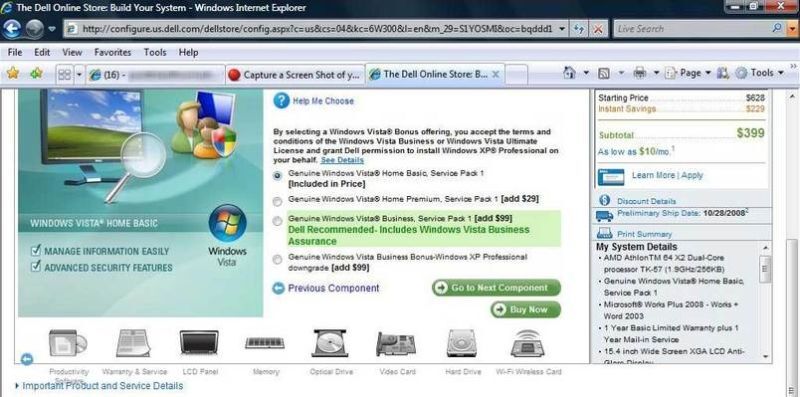800x397 pixels.
Task: Click the browser Back arrow button
Action: pos(12,29)
